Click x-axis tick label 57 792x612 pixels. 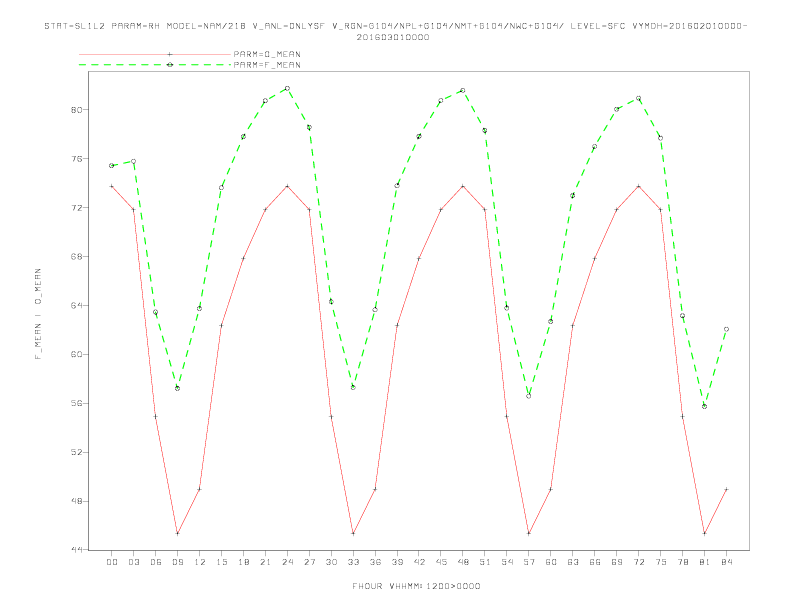click(x=529, y=562)
